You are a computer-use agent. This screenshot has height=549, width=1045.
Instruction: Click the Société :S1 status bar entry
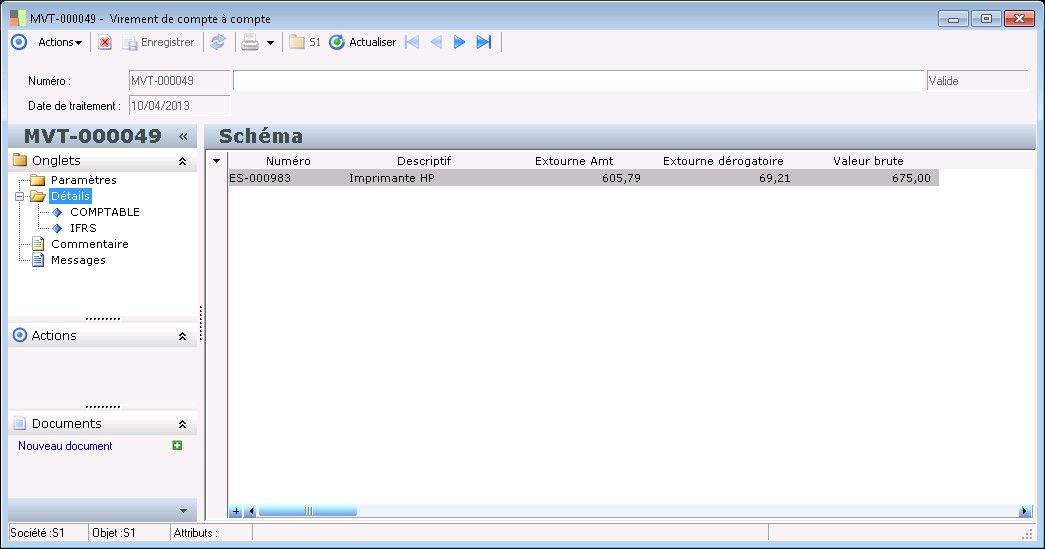click(48, 532)
